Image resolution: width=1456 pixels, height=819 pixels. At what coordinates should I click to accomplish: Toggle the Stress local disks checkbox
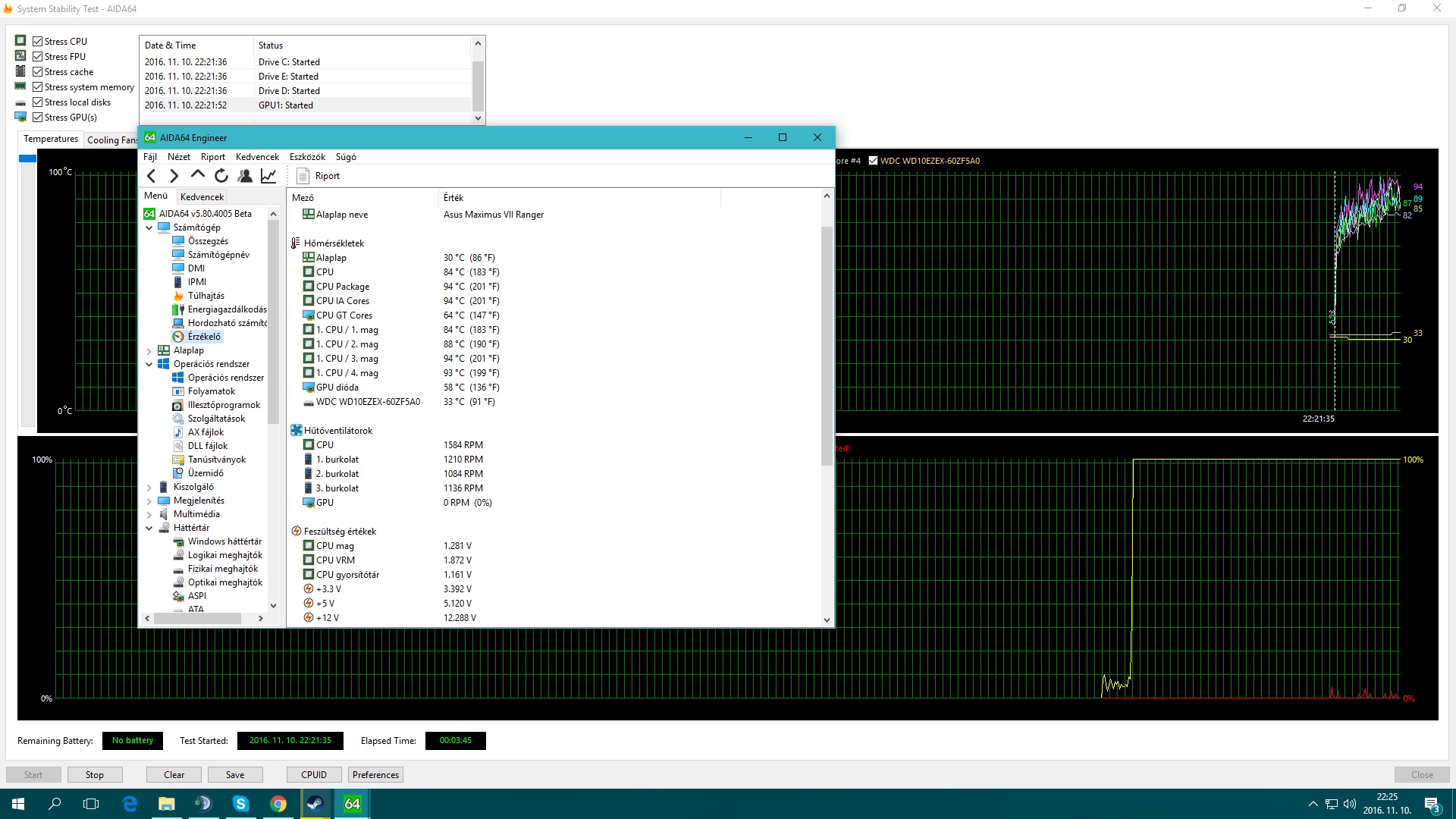pos(37,102)
